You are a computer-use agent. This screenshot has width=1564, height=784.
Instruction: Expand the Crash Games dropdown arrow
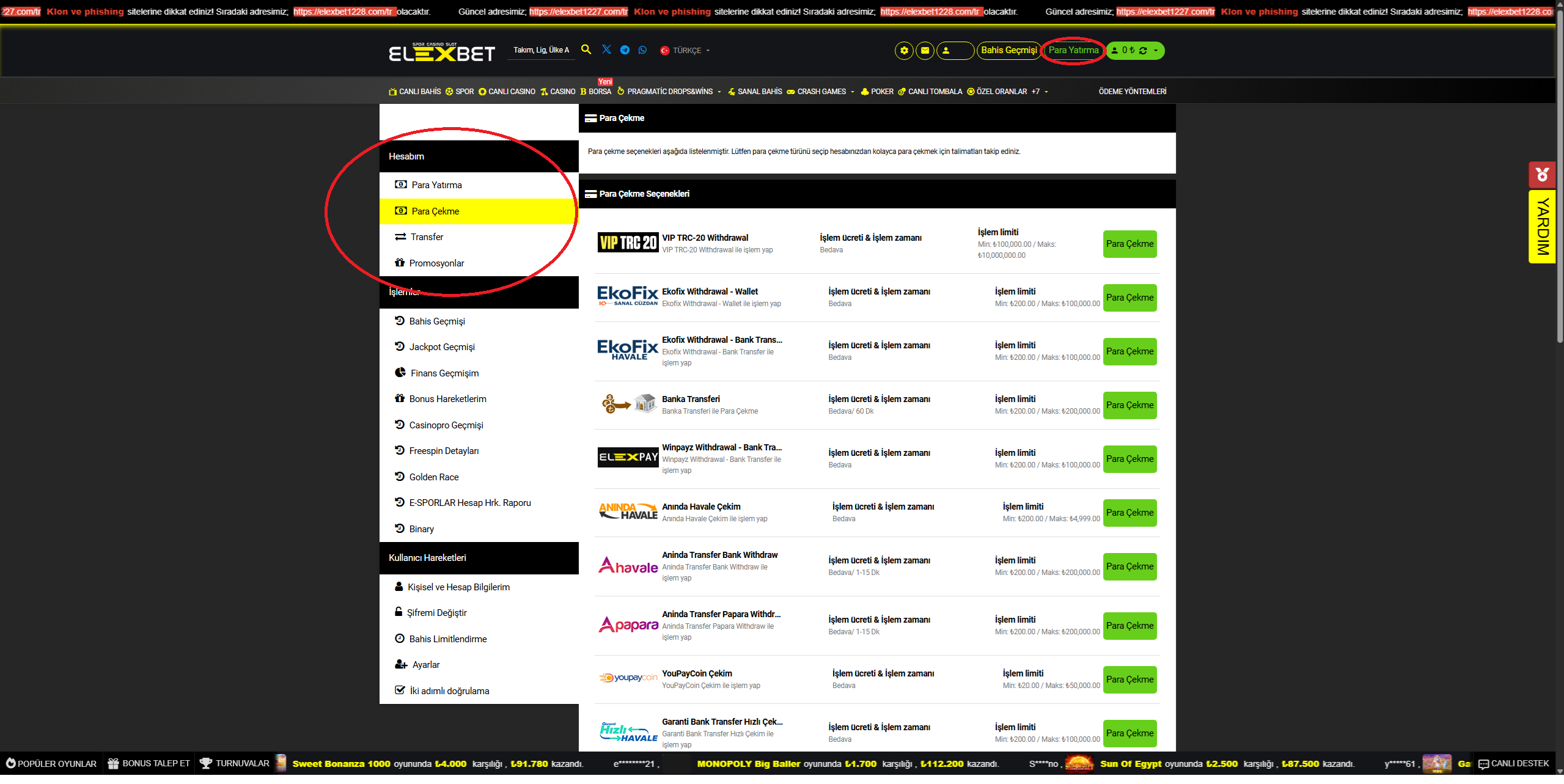pyautogui.click(x=852, y=92)
